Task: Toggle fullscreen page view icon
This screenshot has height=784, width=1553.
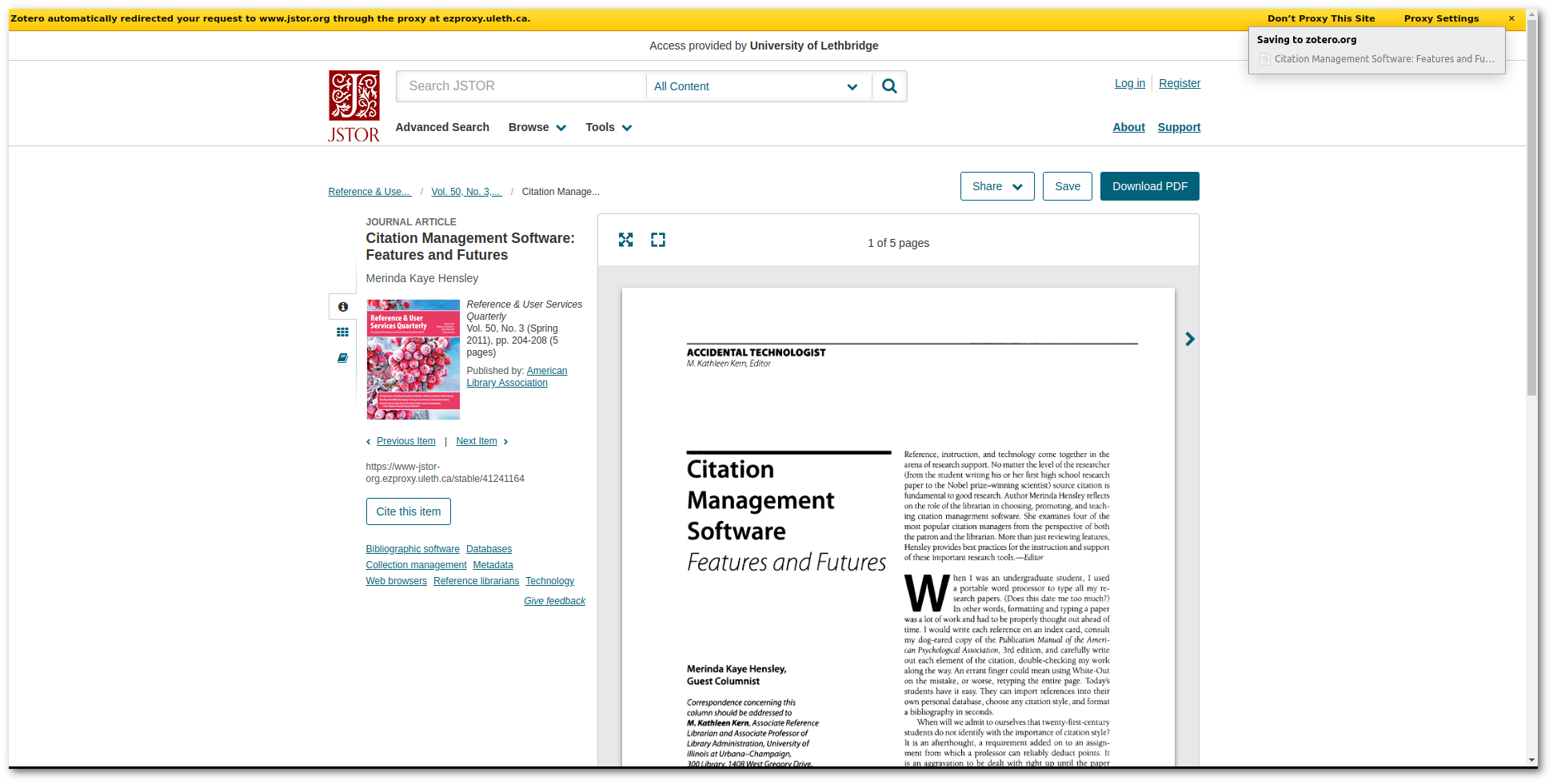Action: pyautogui.click(x=658, y=240)
